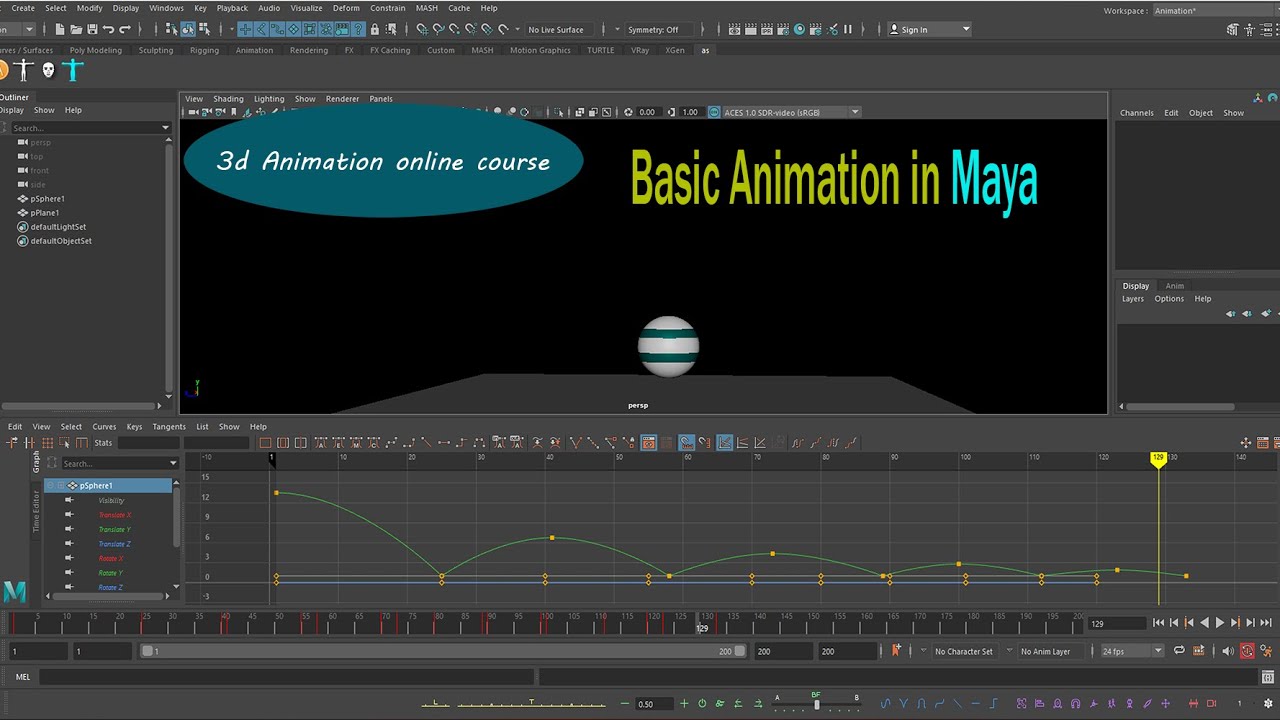Go to start of playback range

(x=1159, y=622)
